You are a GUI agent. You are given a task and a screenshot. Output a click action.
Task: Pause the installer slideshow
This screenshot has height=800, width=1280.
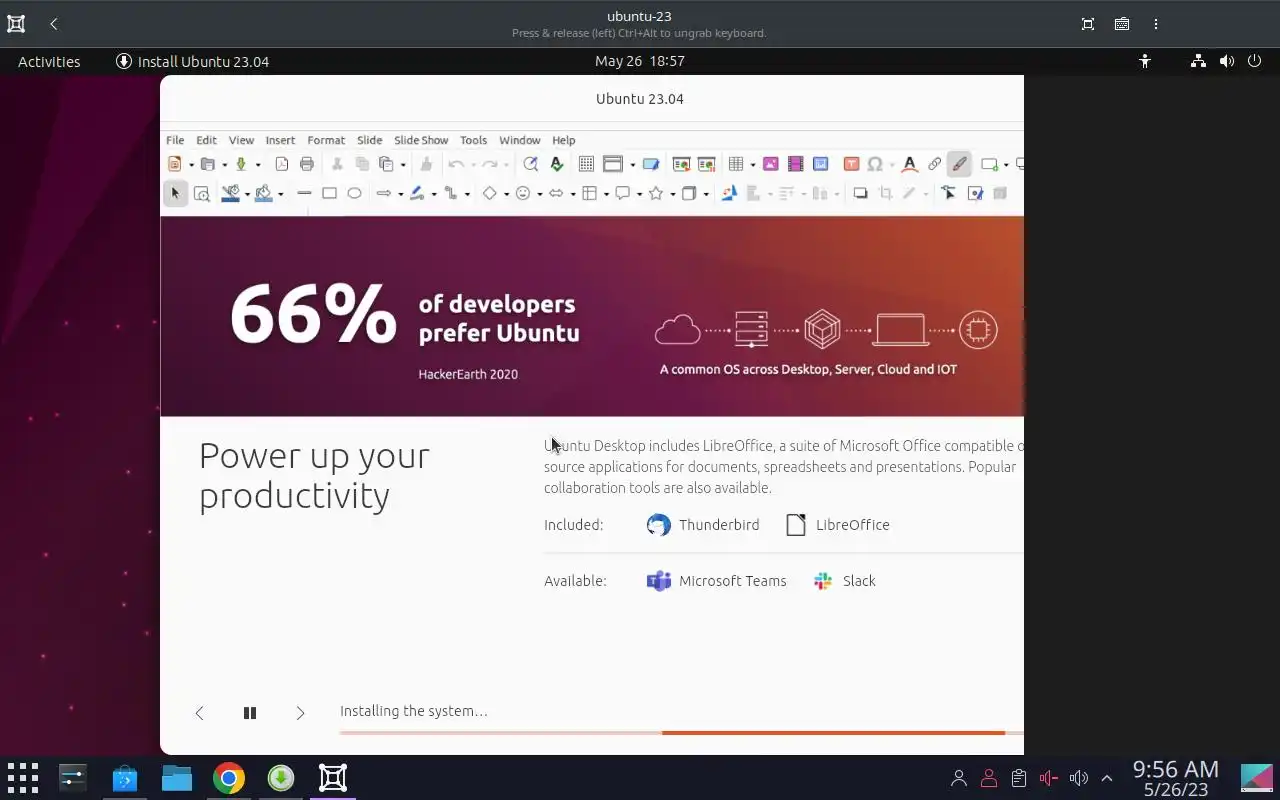coord(250,713)
